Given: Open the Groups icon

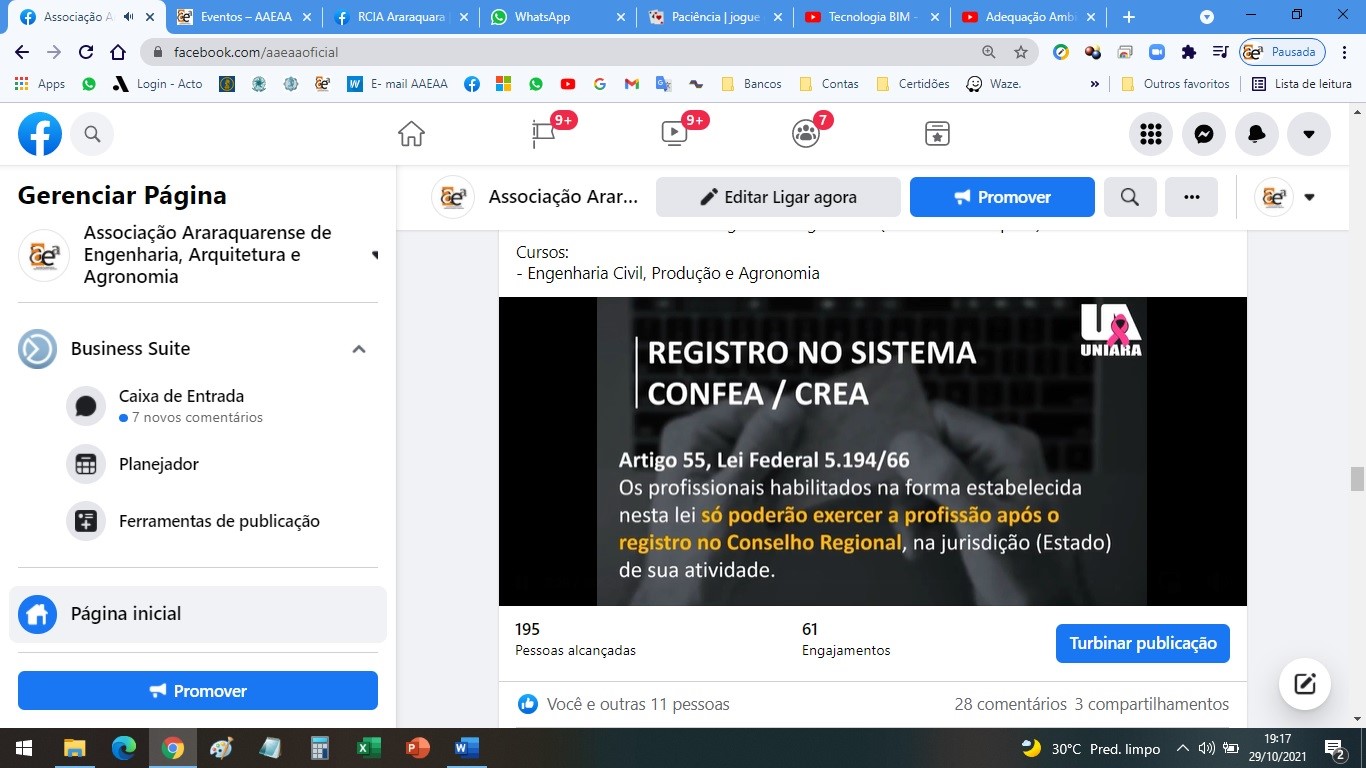Looking at the screenshot, I should [x=806, y=134].
